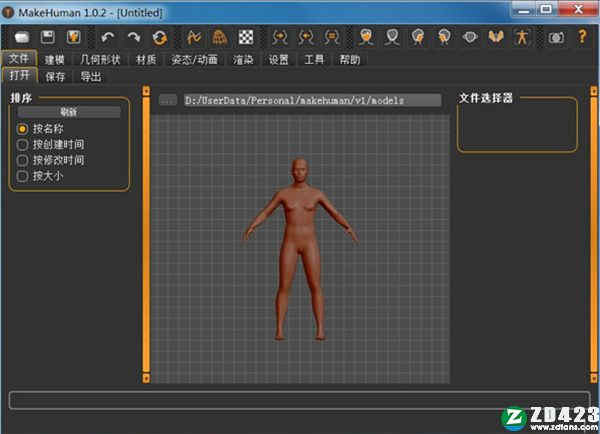Select sort by name (按名称) radio button
The height and width of the screenshot is (434, 600).
[x=22, y=129]
